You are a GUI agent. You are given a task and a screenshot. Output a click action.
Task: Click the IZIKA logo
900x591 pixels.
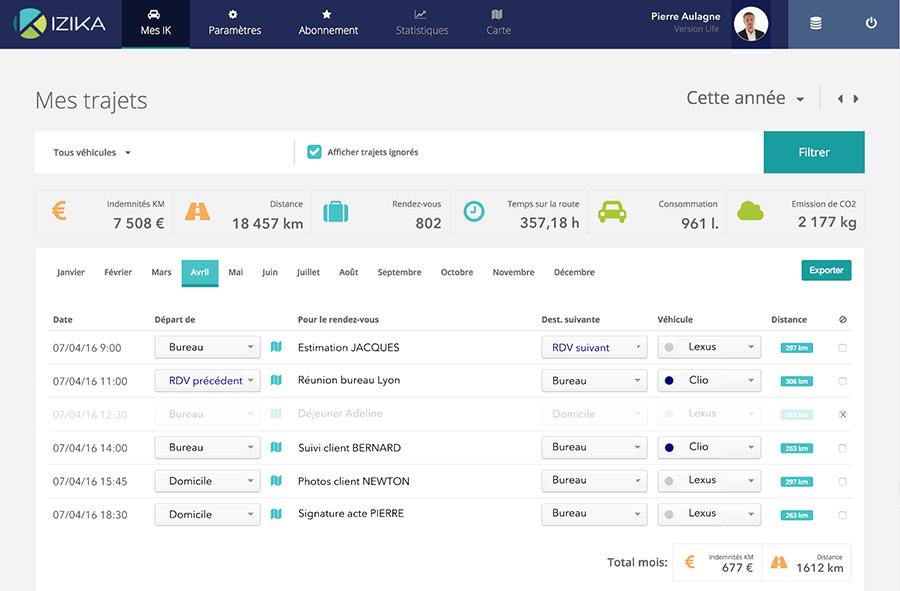pyautogui.click(x=60, y=23)
